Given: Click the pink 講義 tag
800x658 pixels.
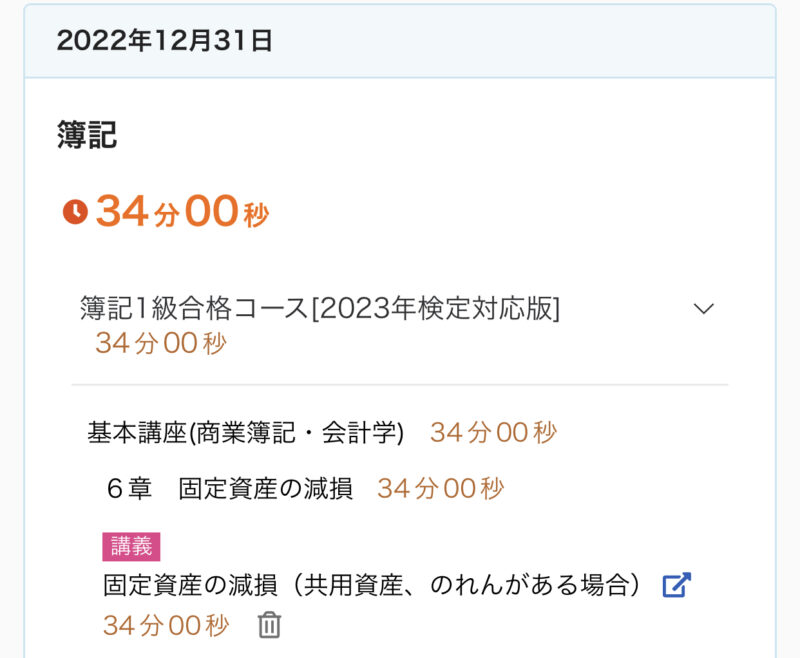Looking at the screenshot, I should point(131,546).
